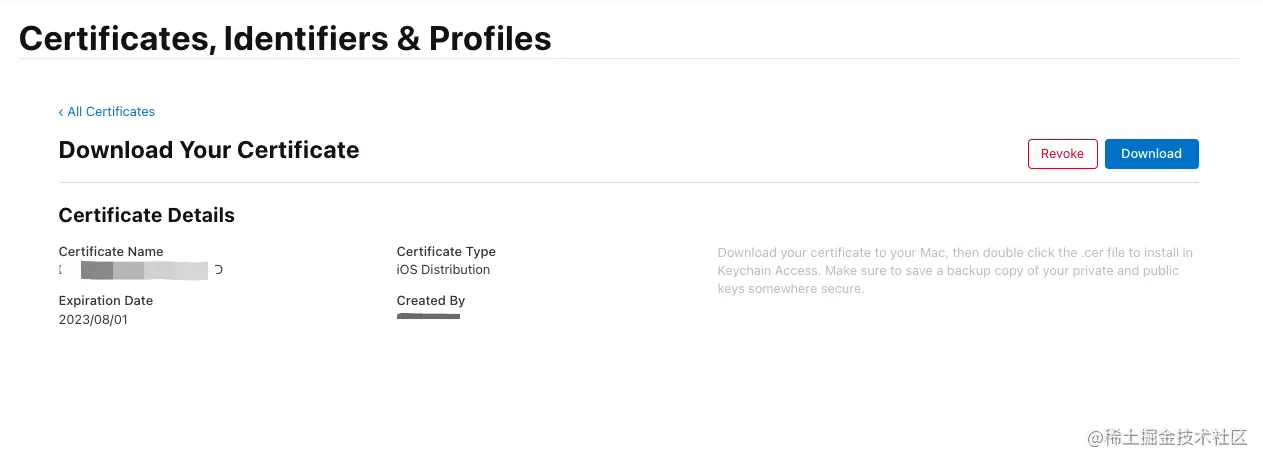Click the Certificate Name label
Screen dimensions: 1263x463
point(111,252)
